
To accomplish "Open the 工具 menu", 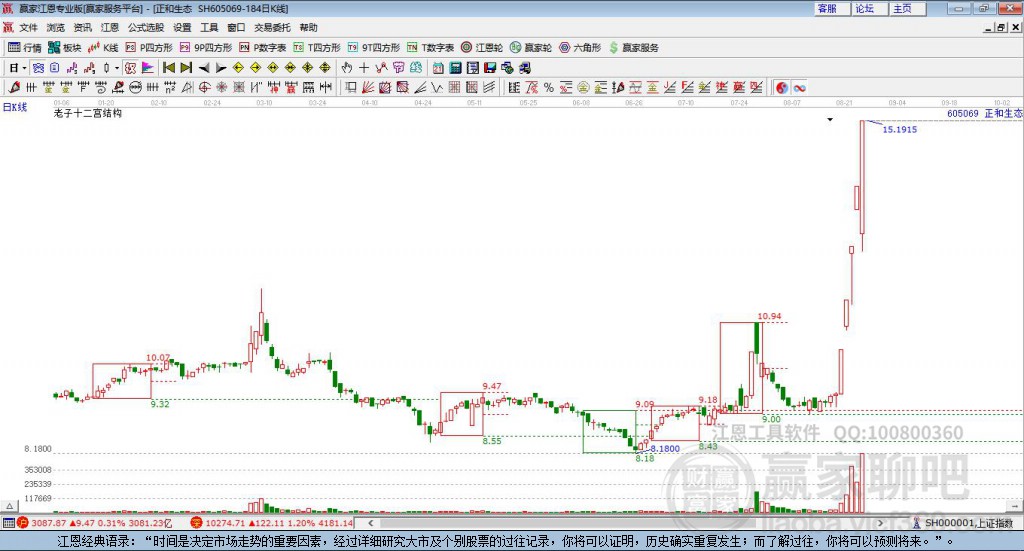I will [209, 27].
